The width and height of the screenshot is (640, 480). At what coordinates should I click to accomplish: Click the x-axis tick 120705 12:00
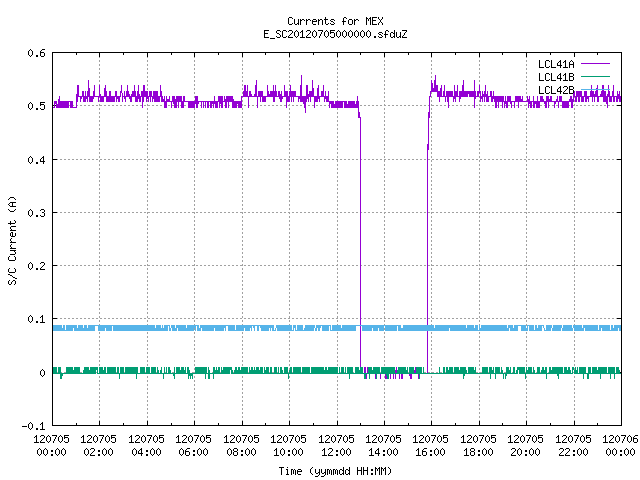[x=336, y=445]
